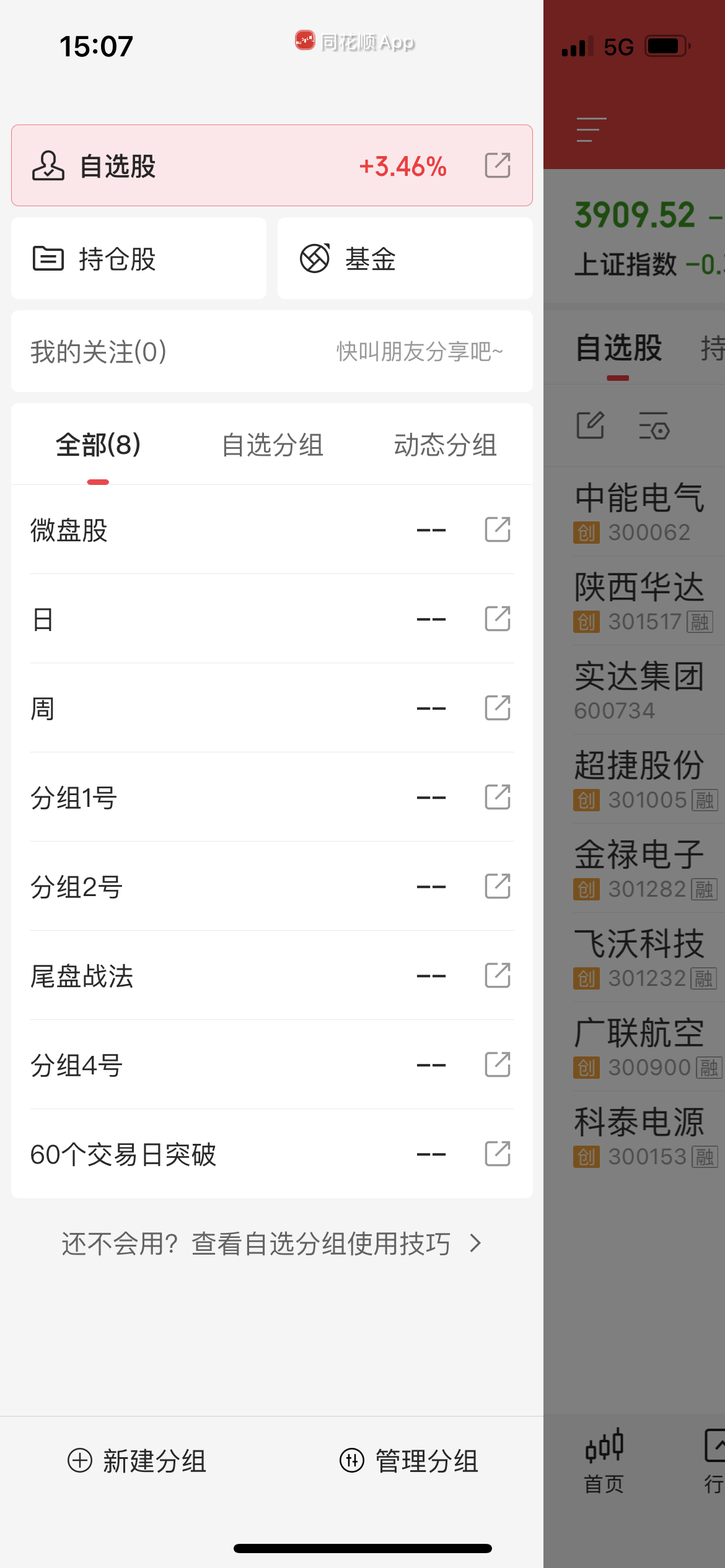Open the 基金 funds card
725x1568 pixels.
[x=405, y=258]
